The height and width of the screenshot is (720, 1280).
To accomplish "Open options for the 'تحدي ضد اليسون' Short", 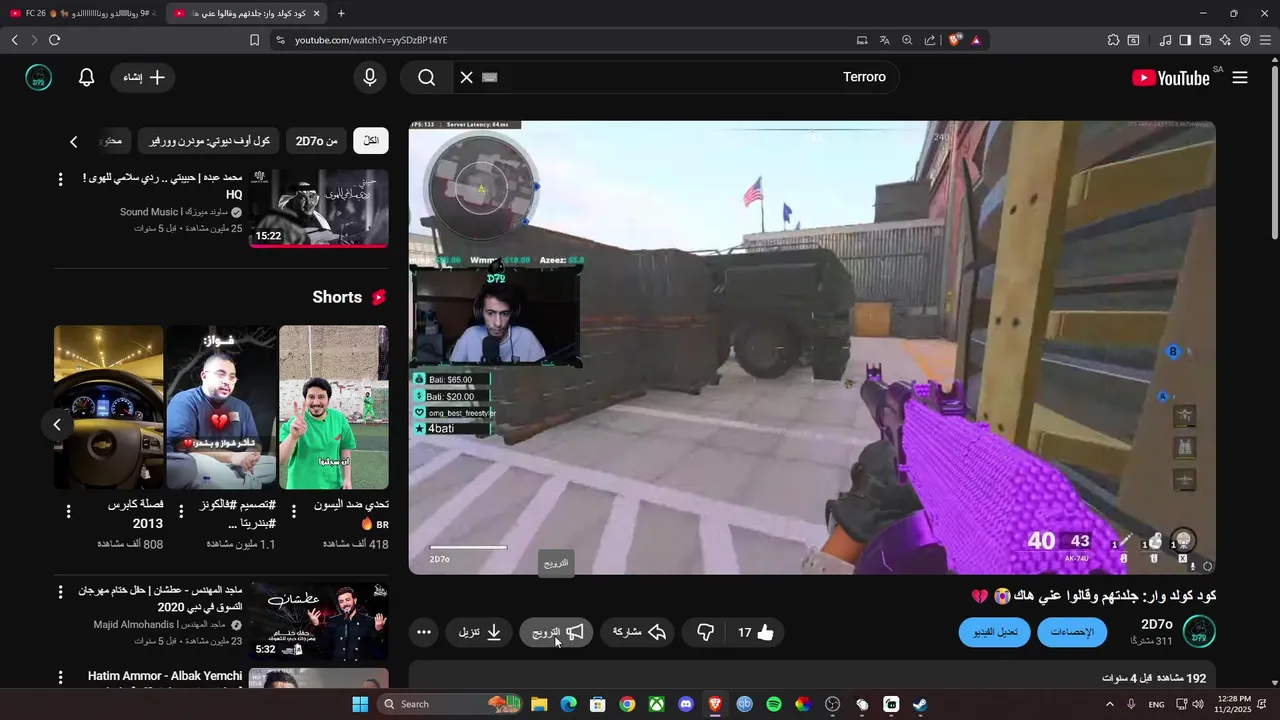I will click(294, 511).
